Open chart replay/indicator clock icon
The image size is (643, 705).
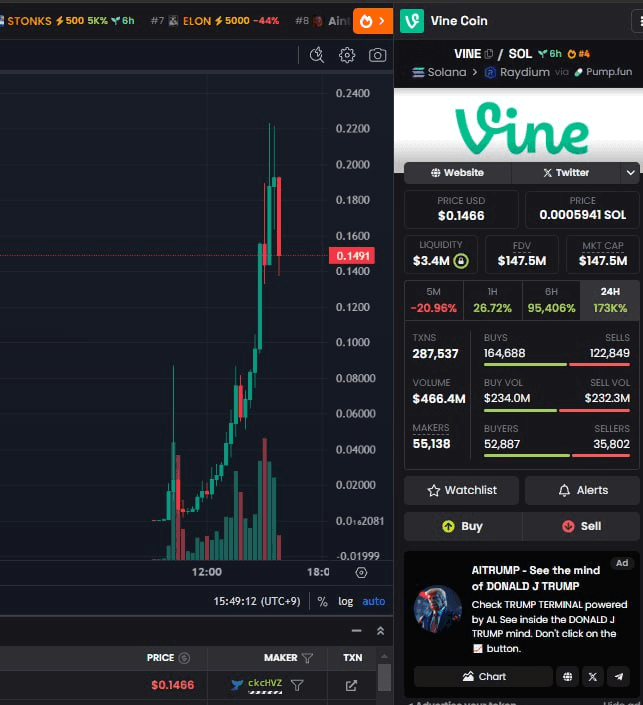(x=317, y=55)
